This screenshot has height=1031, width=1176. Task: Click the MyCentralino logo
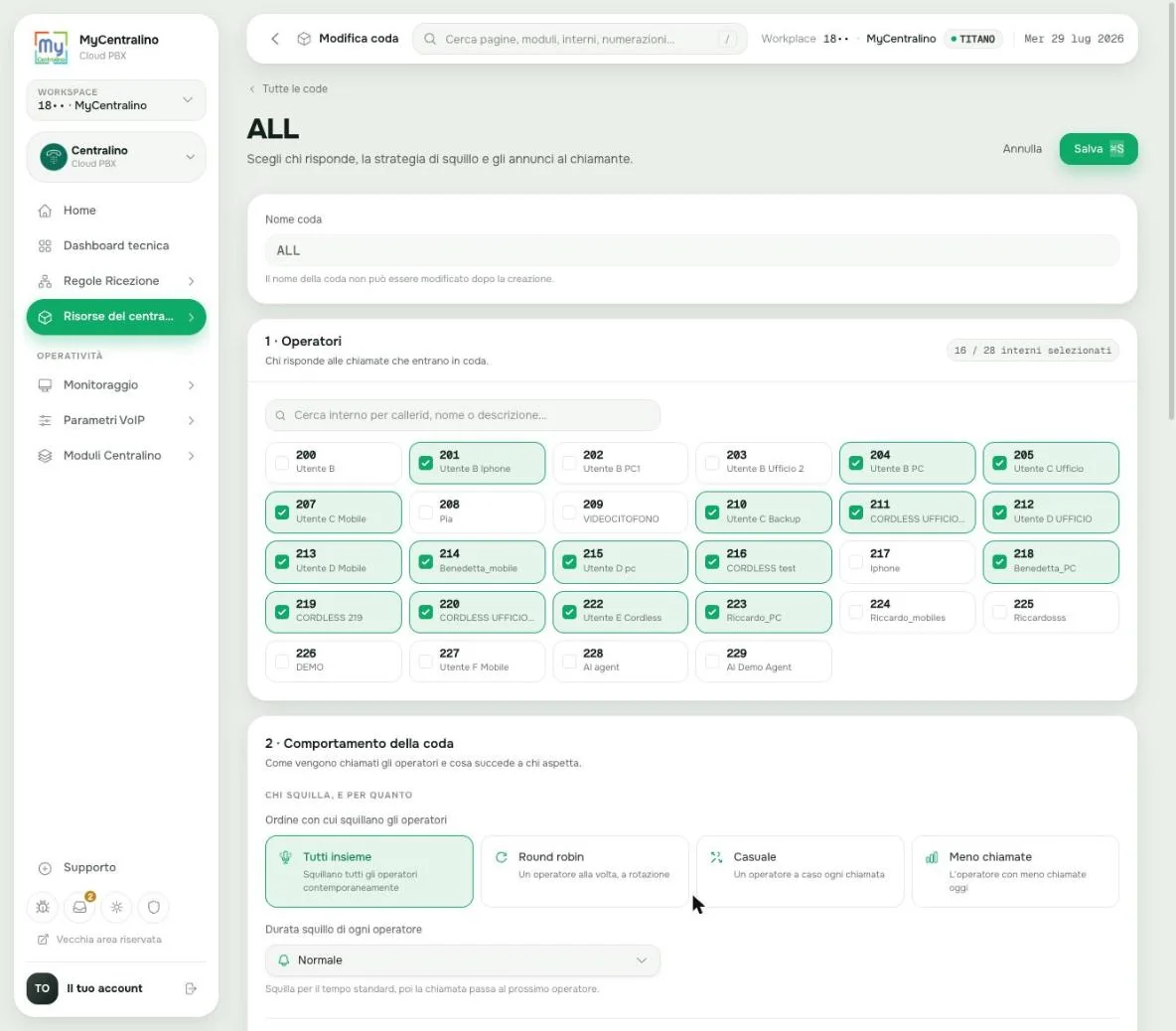(x=51, y=47)
